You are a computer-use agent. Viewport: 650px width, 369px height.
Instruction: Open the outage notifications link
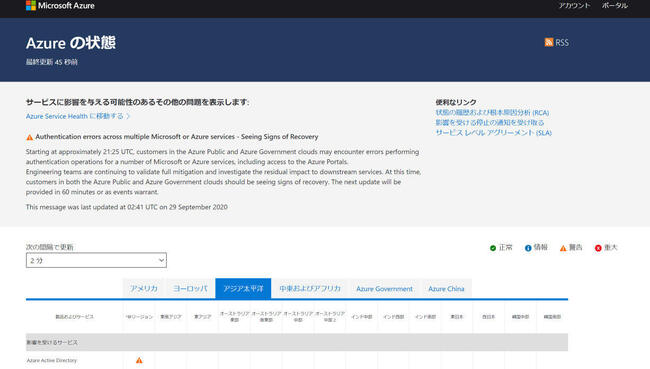click(490, 123)
